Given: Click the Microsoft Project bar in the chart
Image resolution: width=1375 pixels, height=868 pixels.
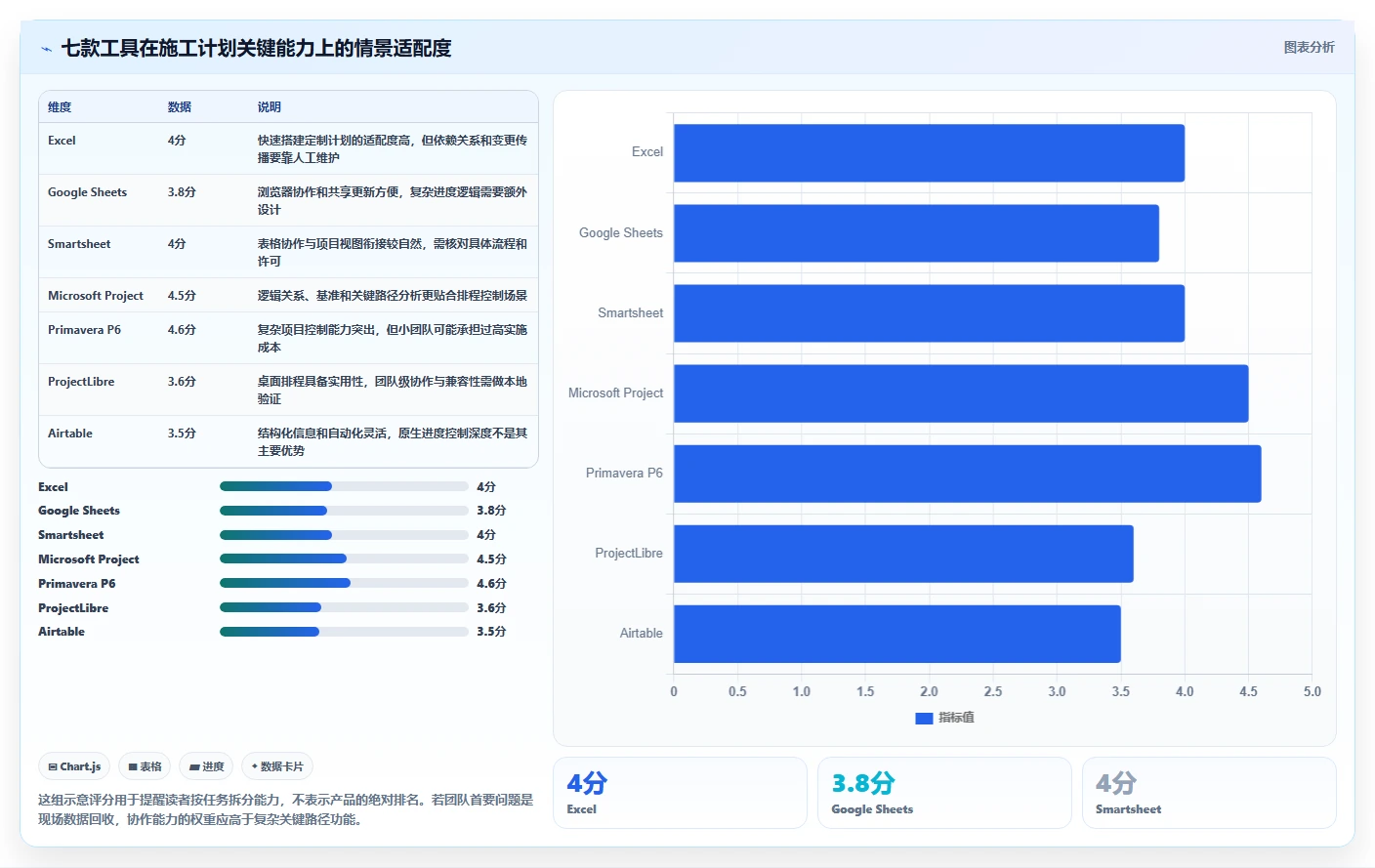Looking at the screenshot, I should point(961,393).
